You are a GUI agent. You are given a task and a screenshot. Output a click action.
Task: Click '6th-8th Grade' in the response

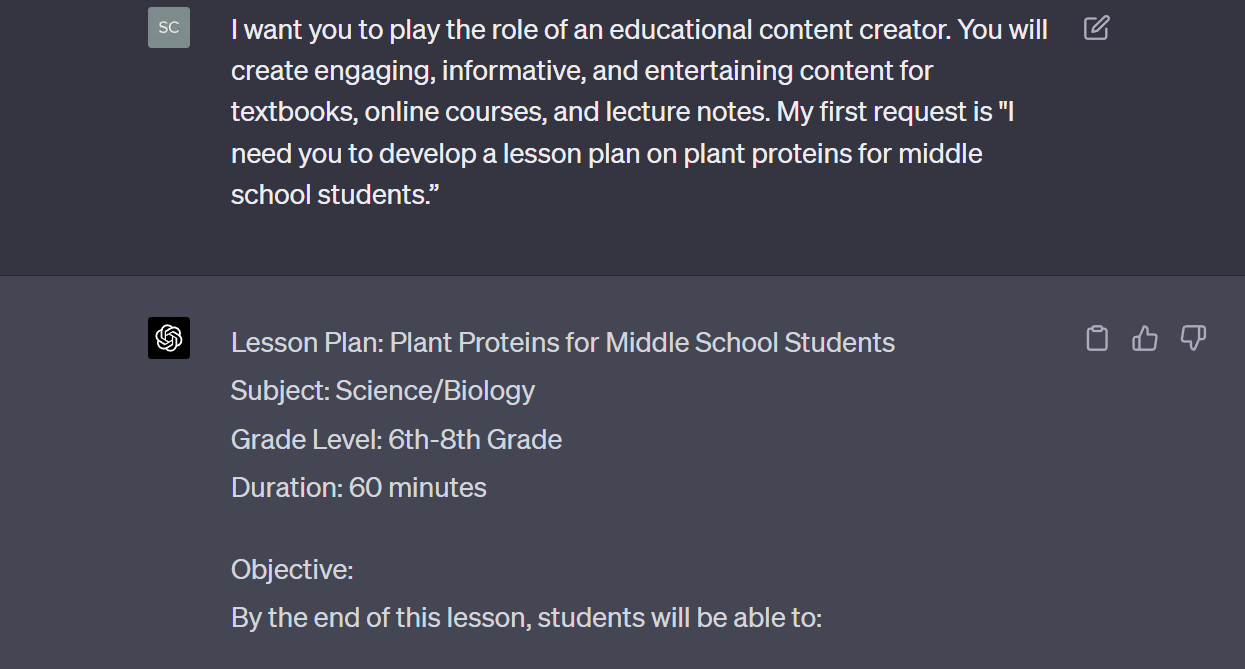tap(475, 440)
